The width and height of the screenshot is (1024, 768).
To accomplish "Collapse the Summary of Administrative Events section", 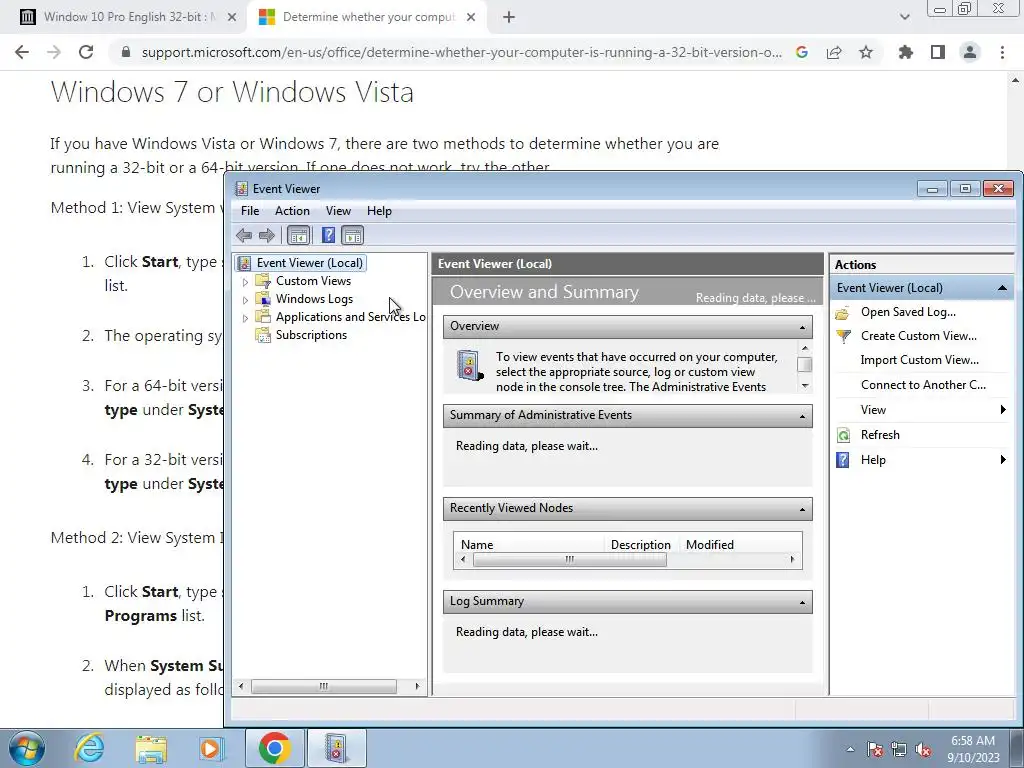I will pyautogui.click(x=802, y=416).
